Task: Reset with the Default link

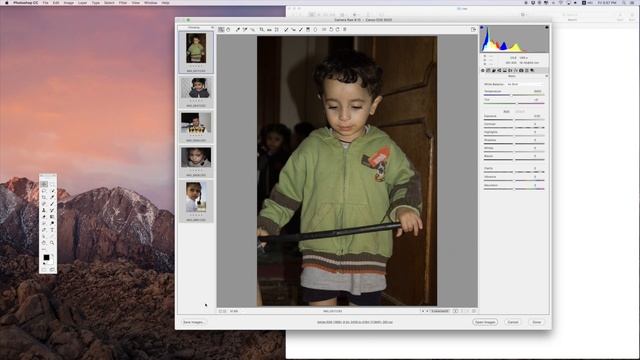Action: coord(520,111)
